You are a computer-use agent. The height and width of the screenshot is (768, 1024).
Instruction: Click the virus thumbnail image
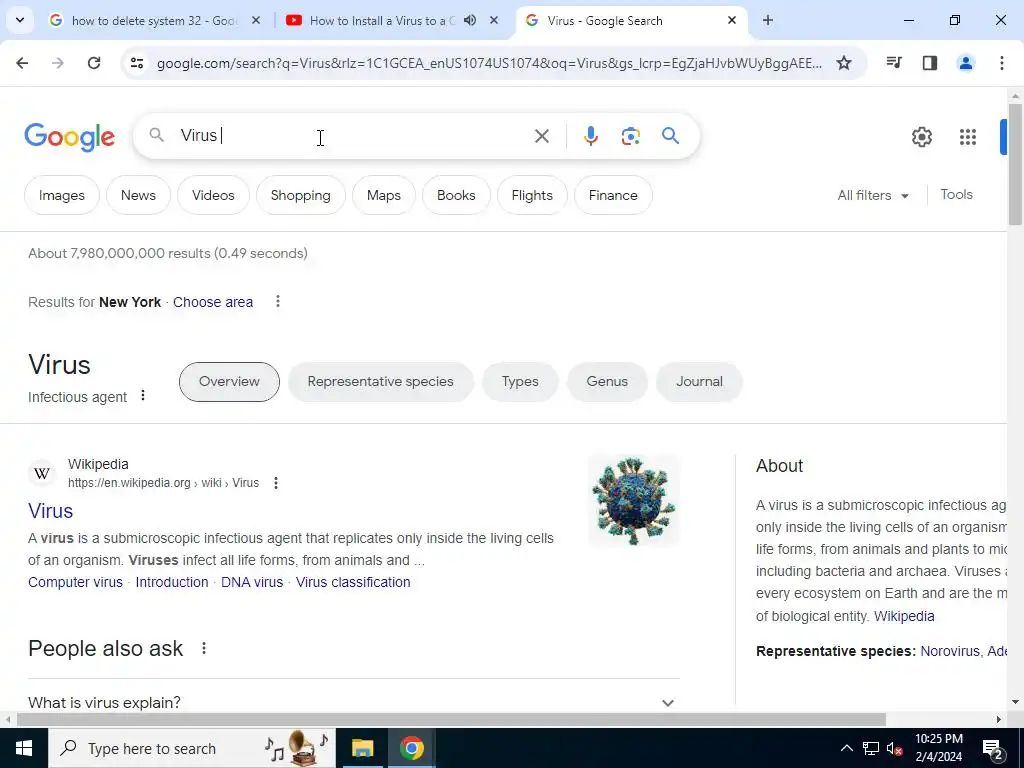pos(633,500)
